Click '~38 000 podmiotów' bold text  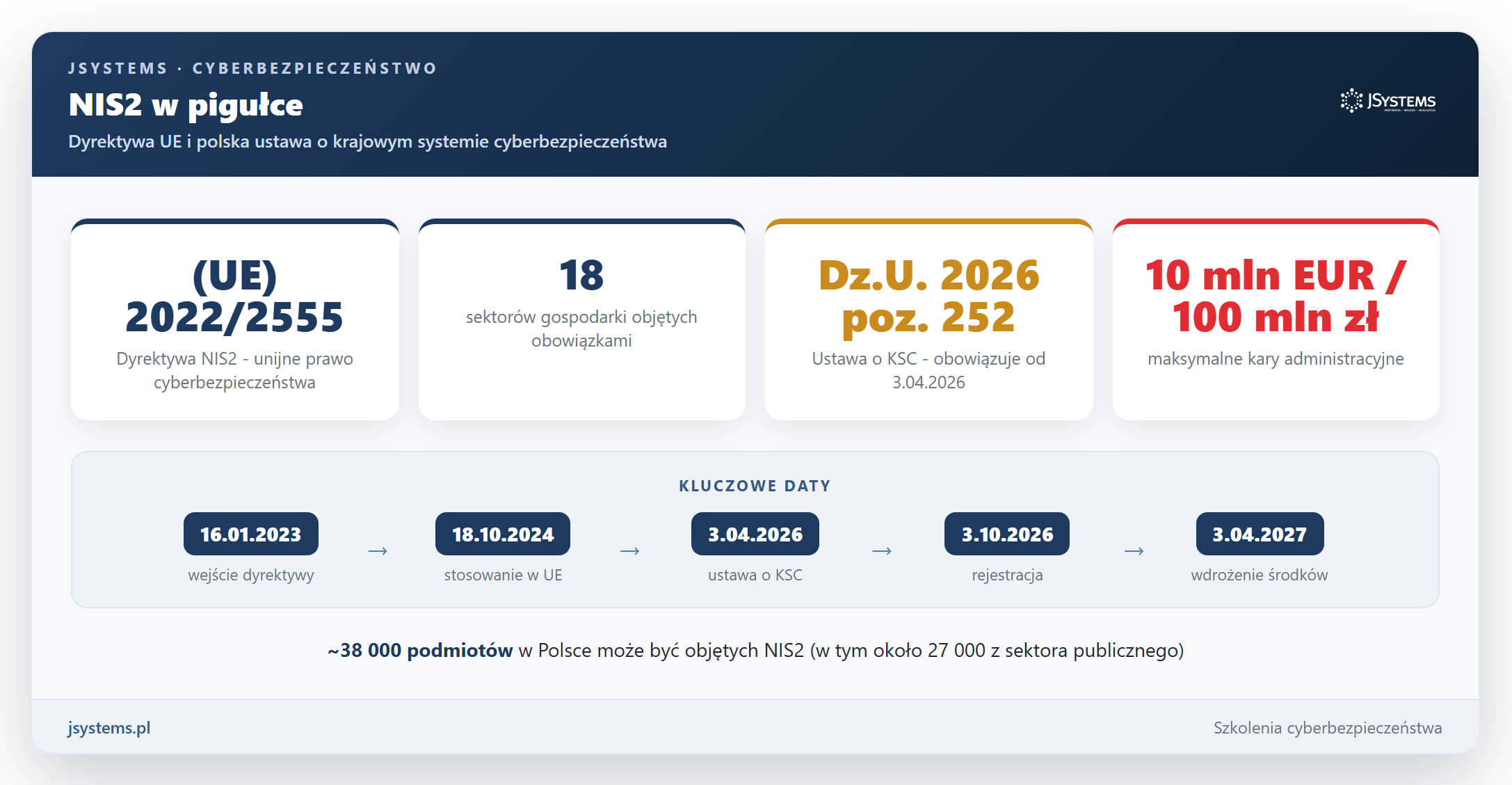click(x=420, y=650)
